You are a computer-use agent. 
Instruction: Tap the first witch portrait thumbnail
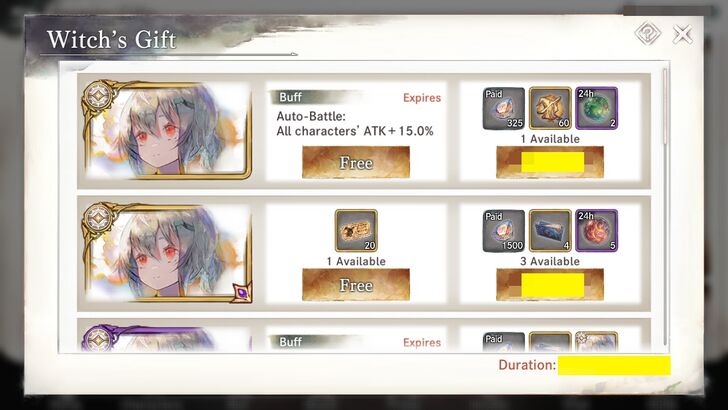click(168, 130)
